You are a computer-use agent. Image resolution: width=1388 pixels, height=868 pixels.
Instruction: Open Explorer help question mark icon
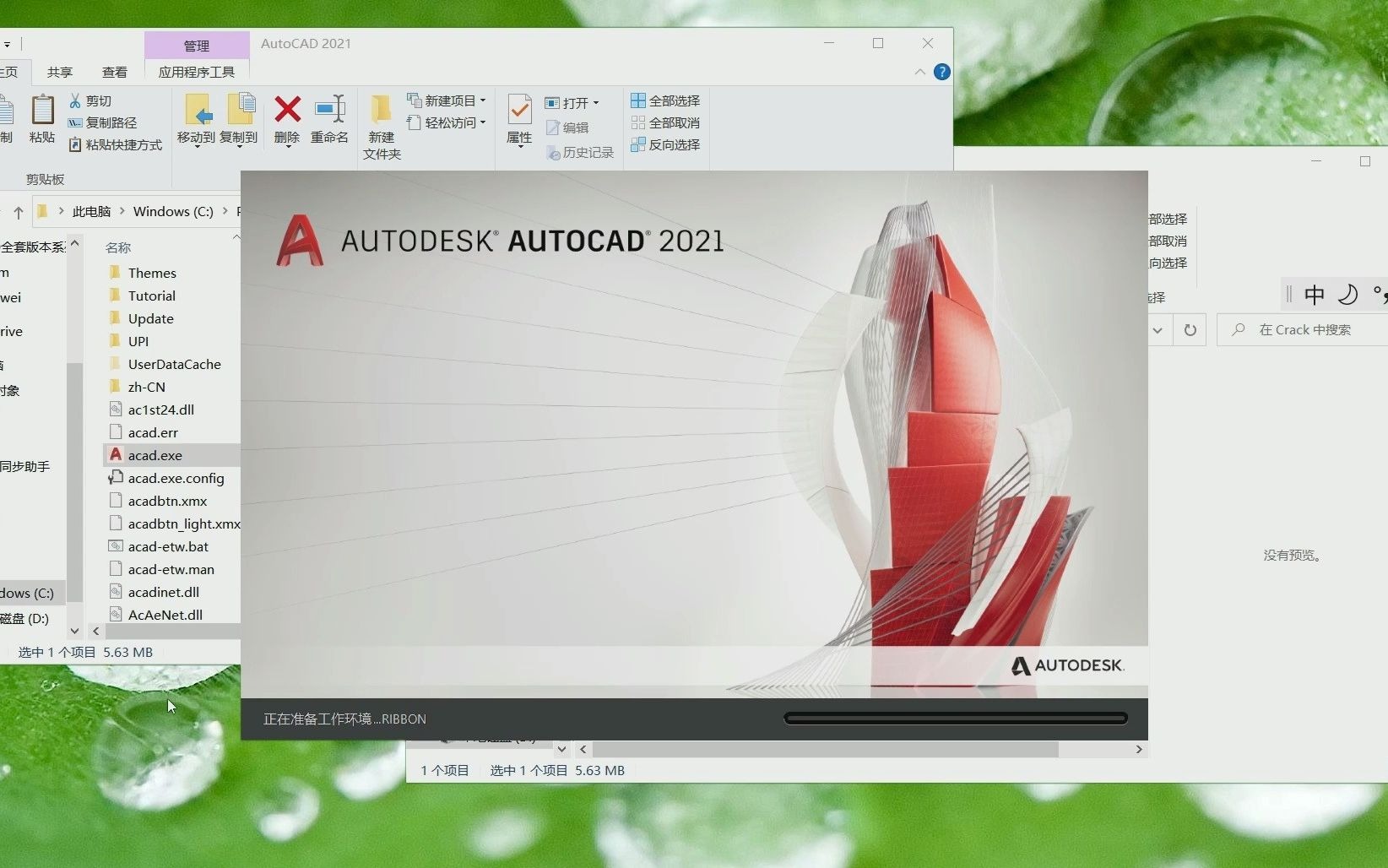(942, 72)
